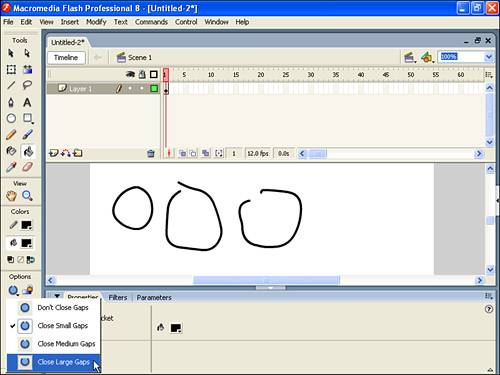Click the Timeline button
The image size is (500, 375).
[66, 58]
